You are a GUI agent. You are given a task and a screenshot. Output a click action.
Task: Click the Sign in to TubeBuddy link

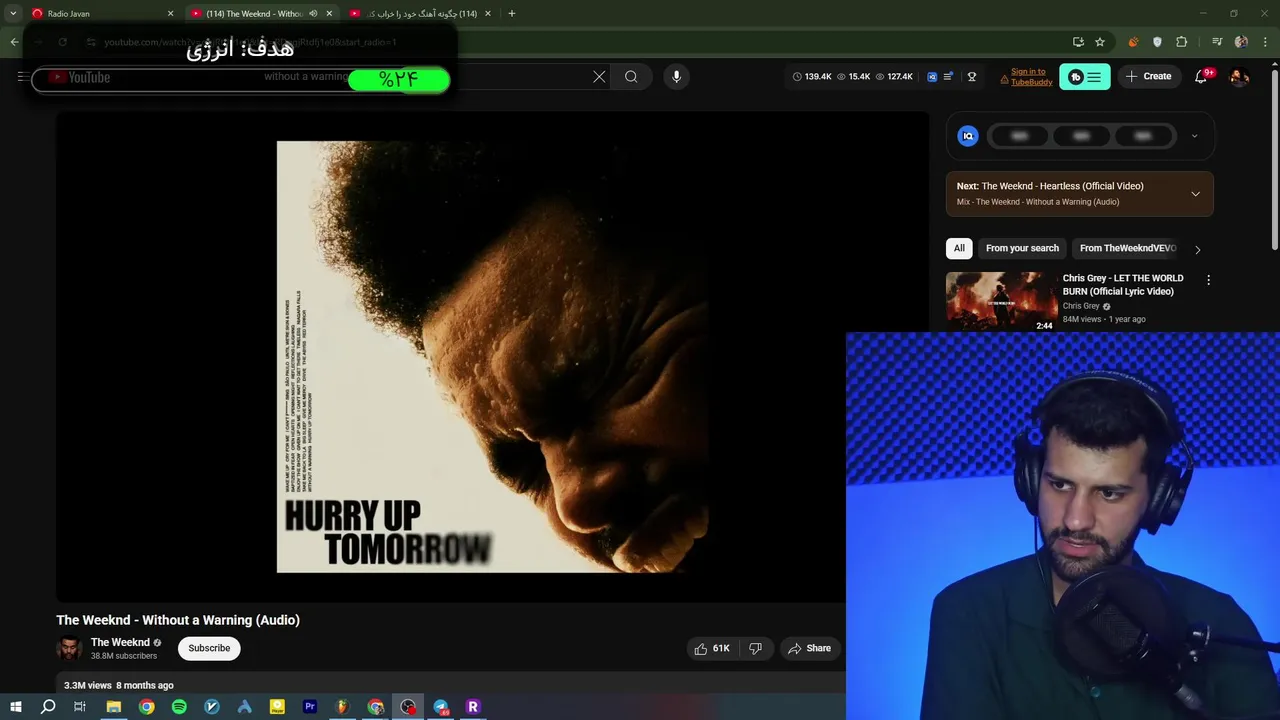[x=1031, y=77]
